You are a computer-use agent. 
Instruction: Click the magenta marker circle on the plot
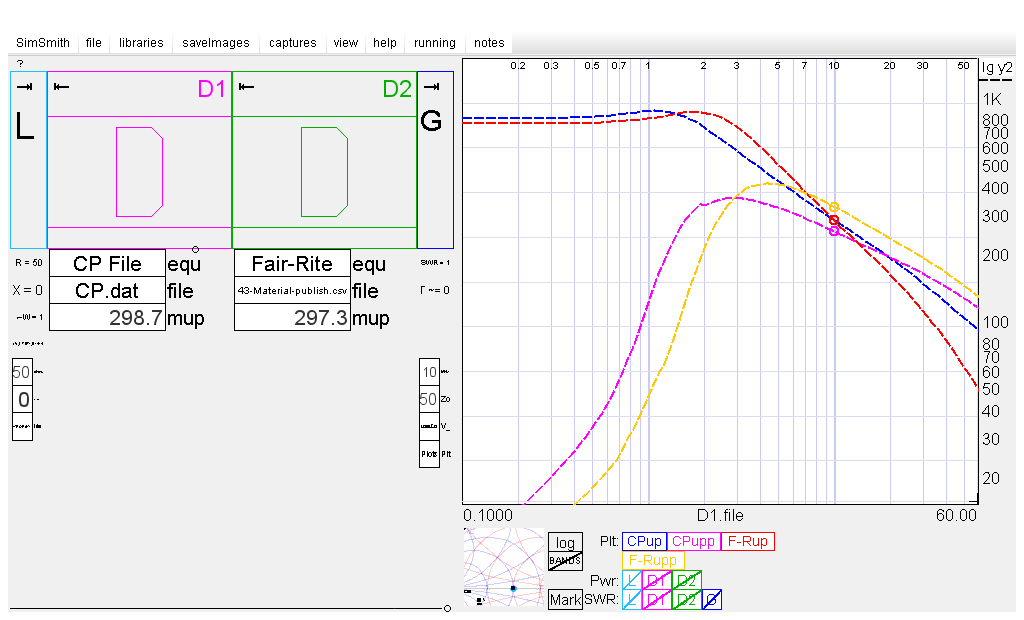point(833,231)
